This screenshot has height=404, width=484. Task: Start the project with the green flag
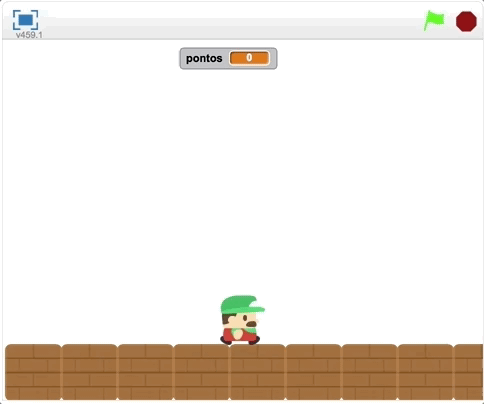click(434, 20)
